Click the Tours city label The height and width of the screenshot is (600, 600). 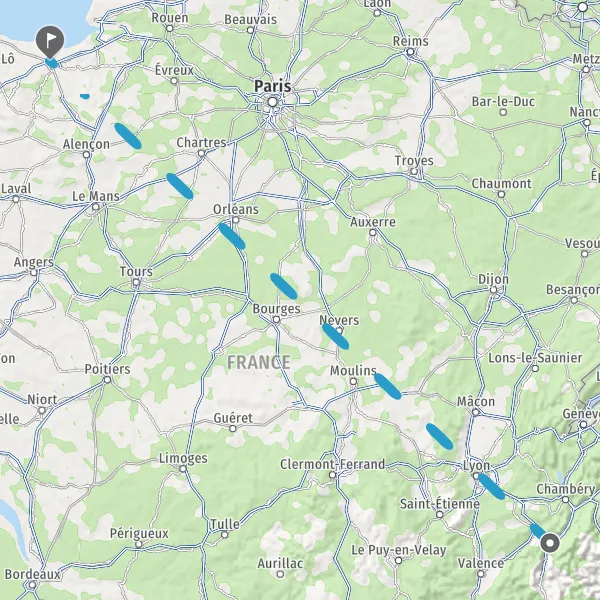tap(136, 271)
